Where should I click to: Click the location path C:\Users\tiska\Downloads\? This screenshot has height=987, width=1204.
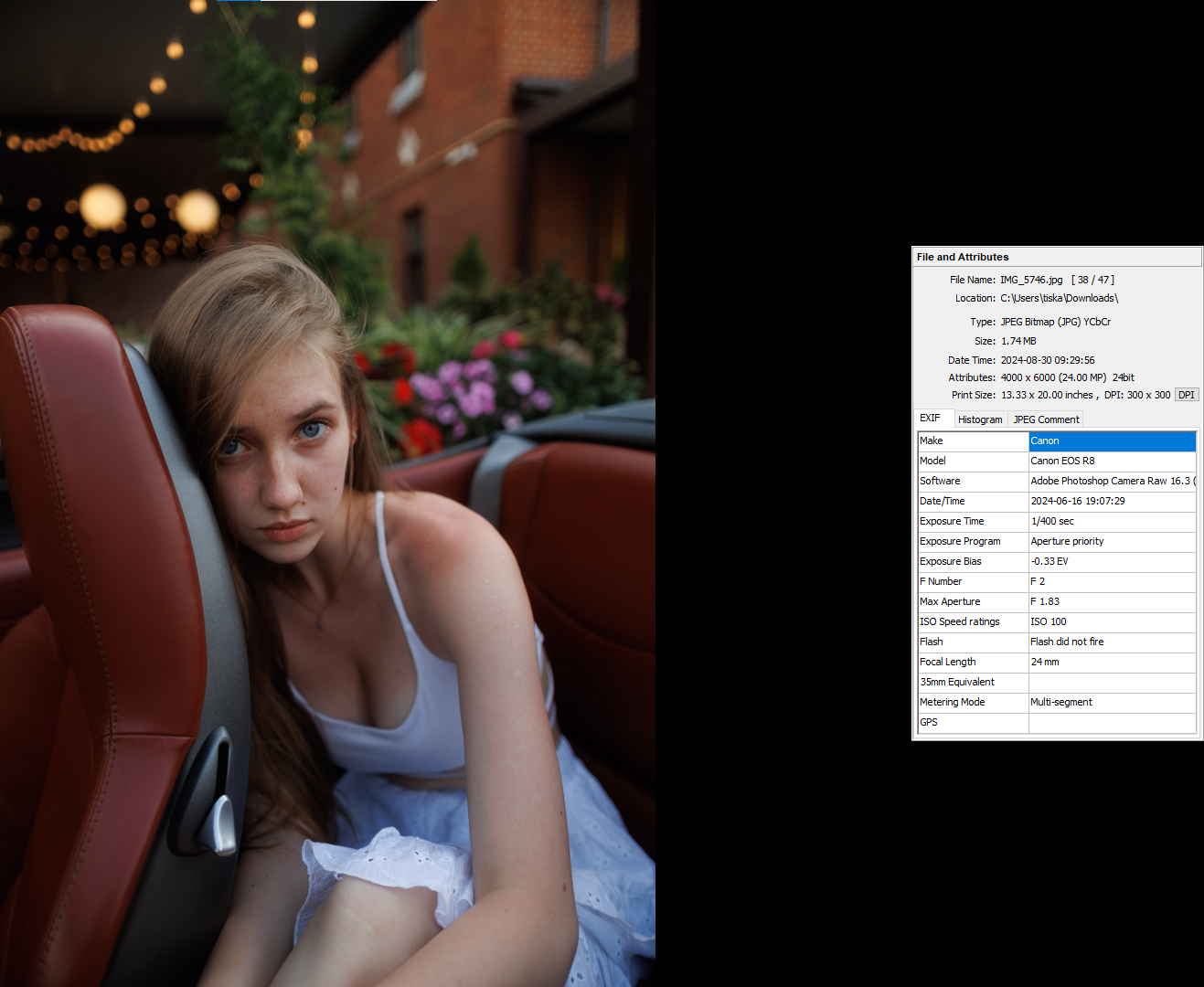(1059, 298)
